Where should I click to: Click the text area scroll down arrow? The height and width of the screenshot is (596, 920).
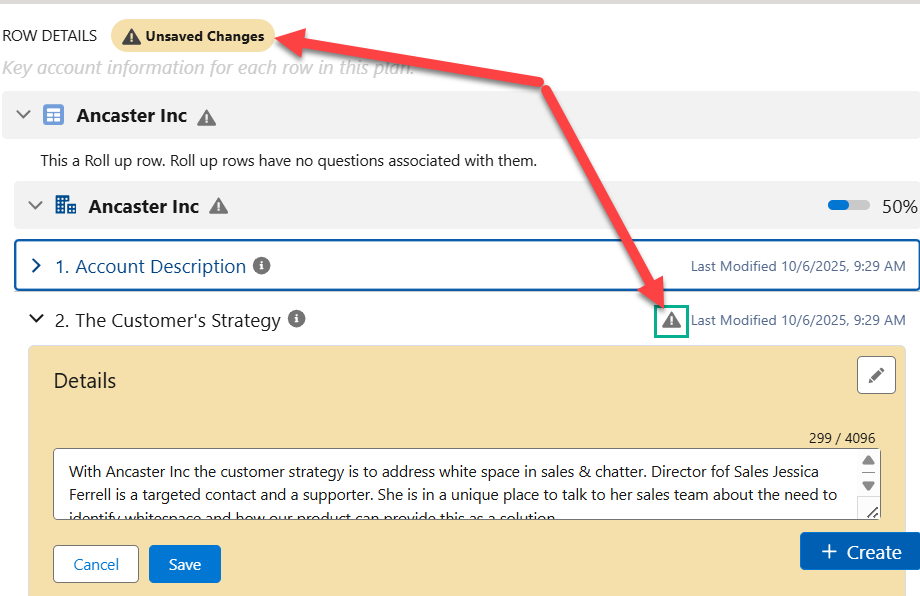868,486
